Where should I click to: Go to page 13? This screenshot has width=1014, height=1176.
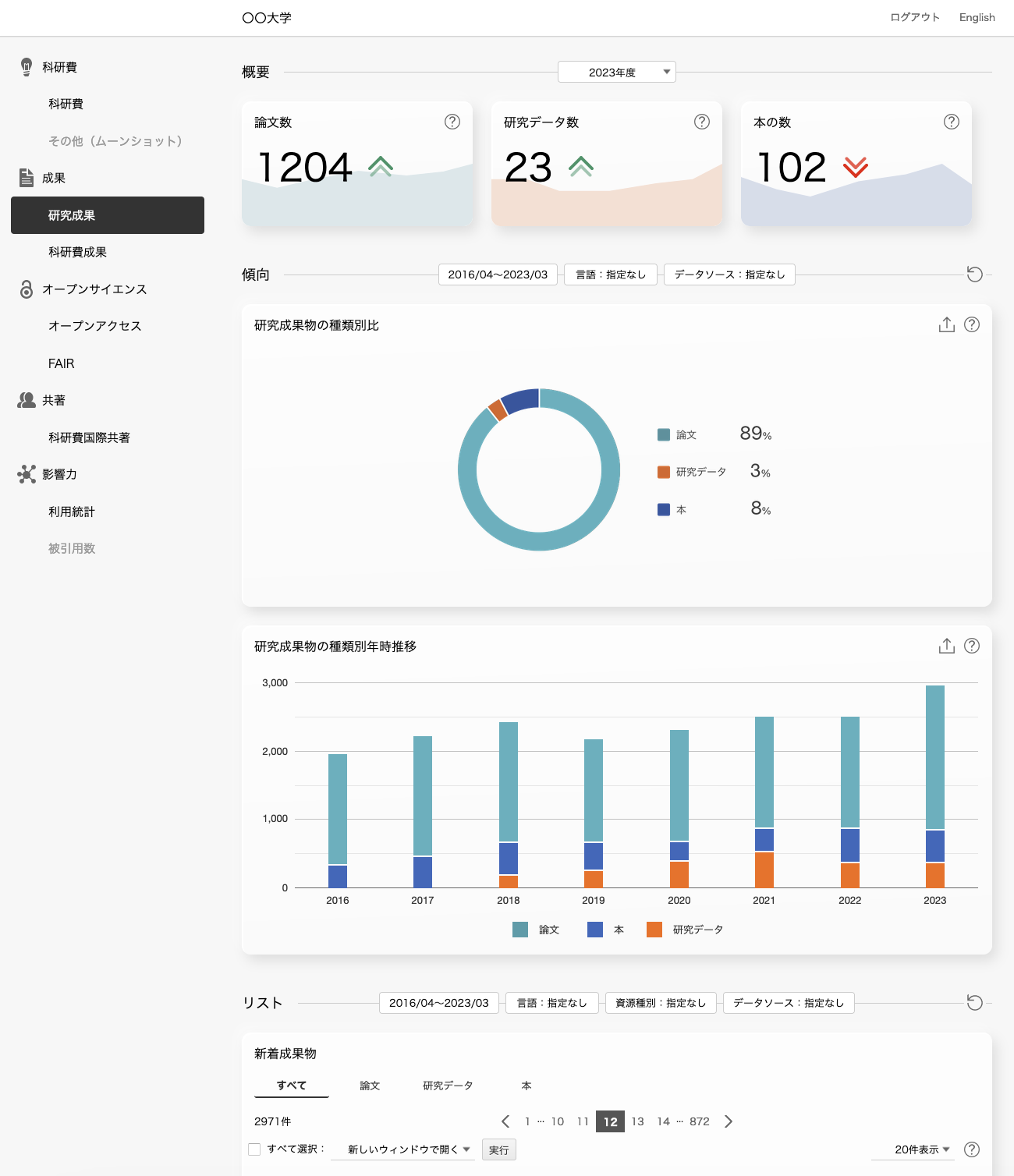click(x=637, y=1121)
